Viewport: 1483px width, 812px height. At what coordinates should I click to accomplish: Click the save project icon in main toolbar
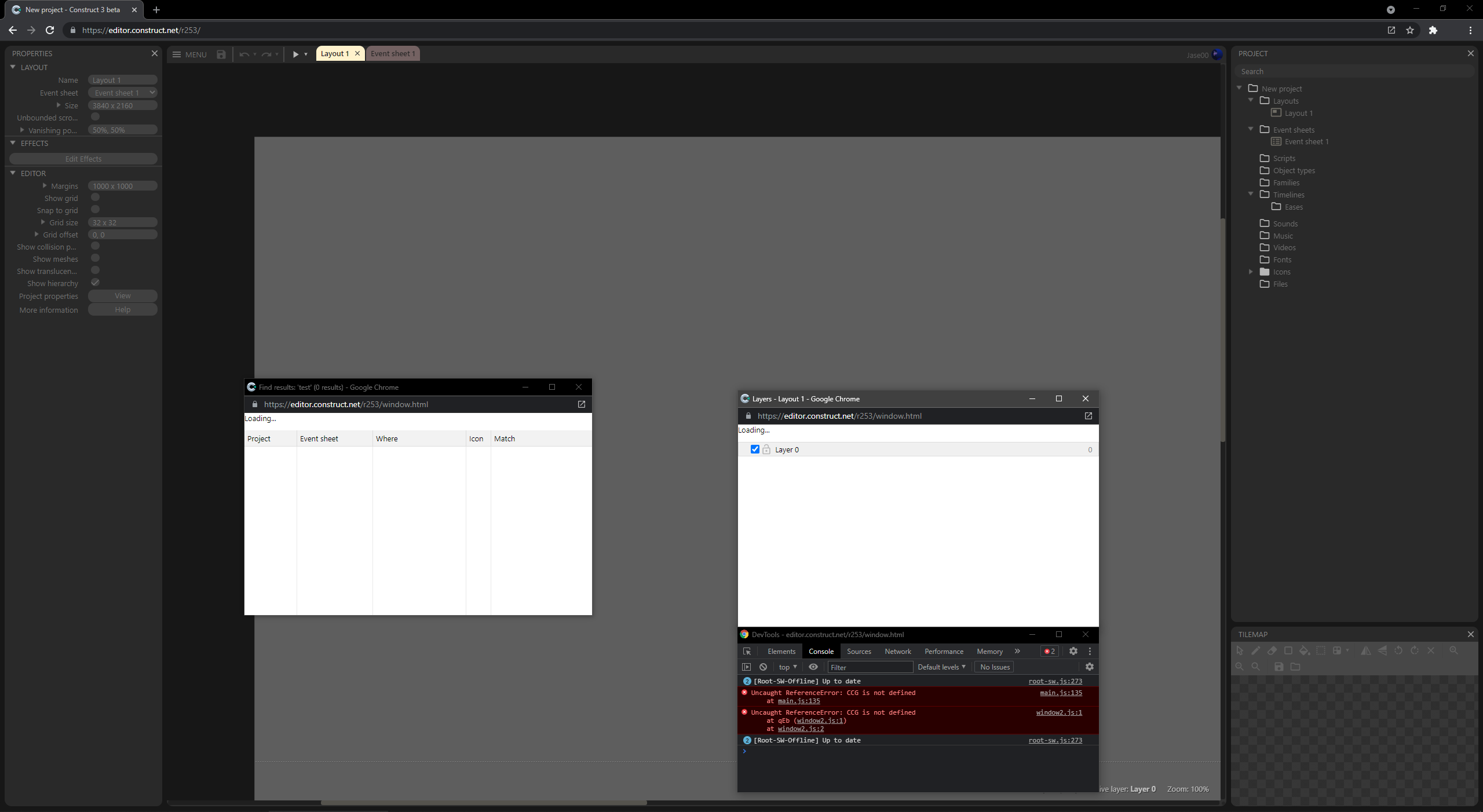pos(221,54)
